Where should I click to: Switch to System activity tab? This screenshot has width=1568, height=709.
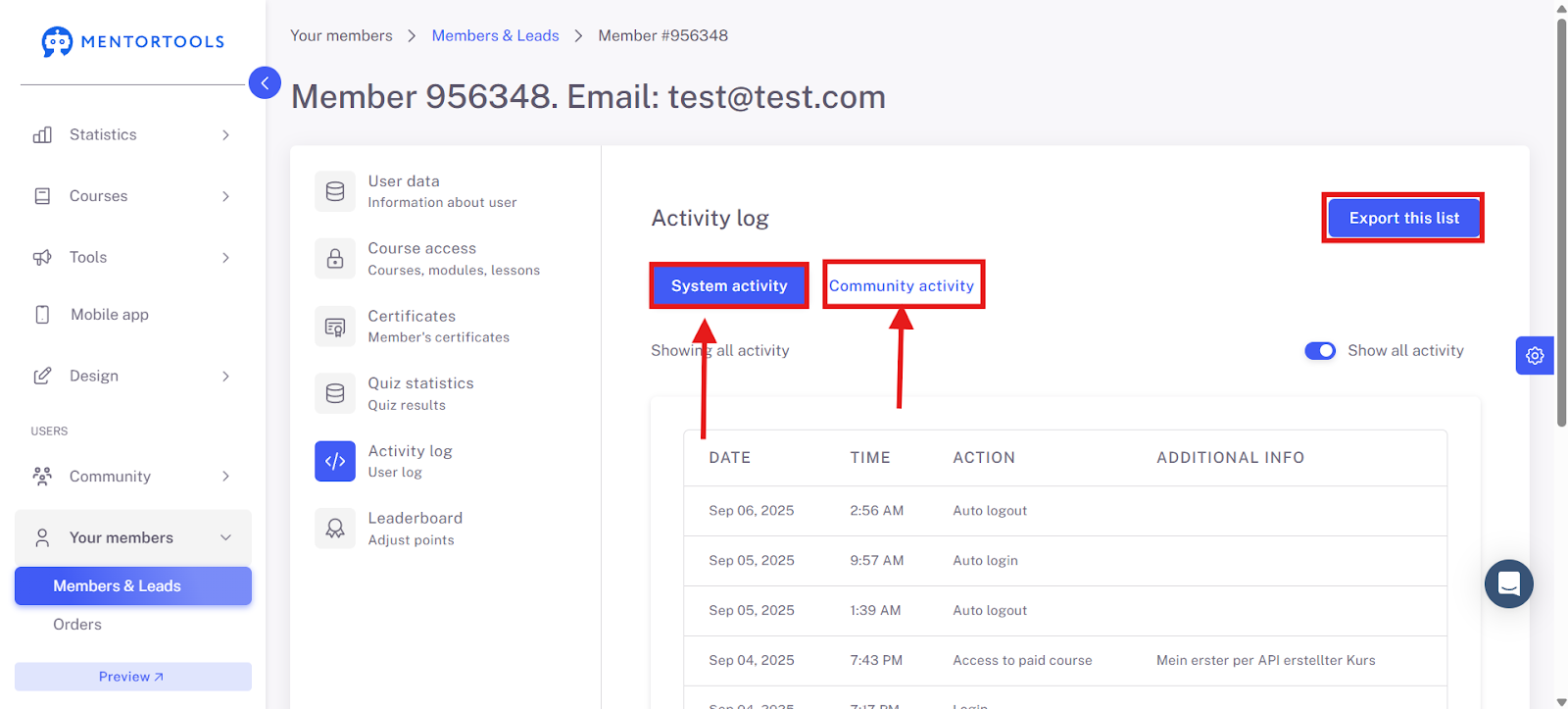729,285
